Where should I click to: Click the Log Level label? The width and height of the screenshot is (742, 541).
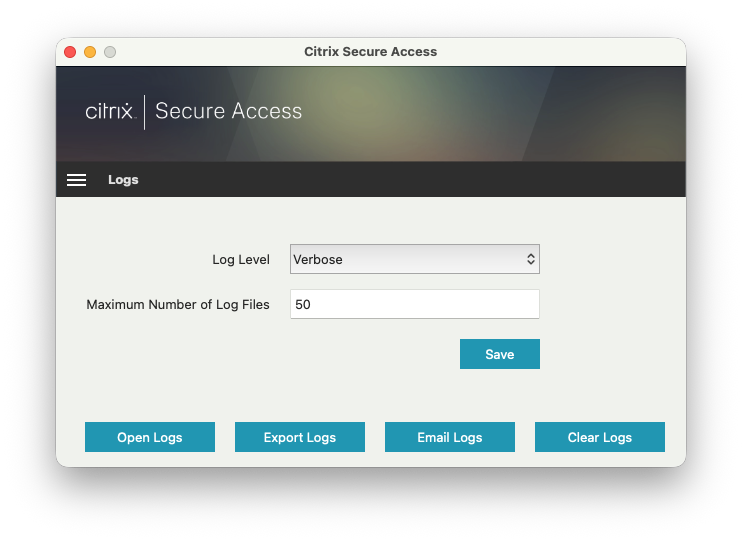point(241,259)
